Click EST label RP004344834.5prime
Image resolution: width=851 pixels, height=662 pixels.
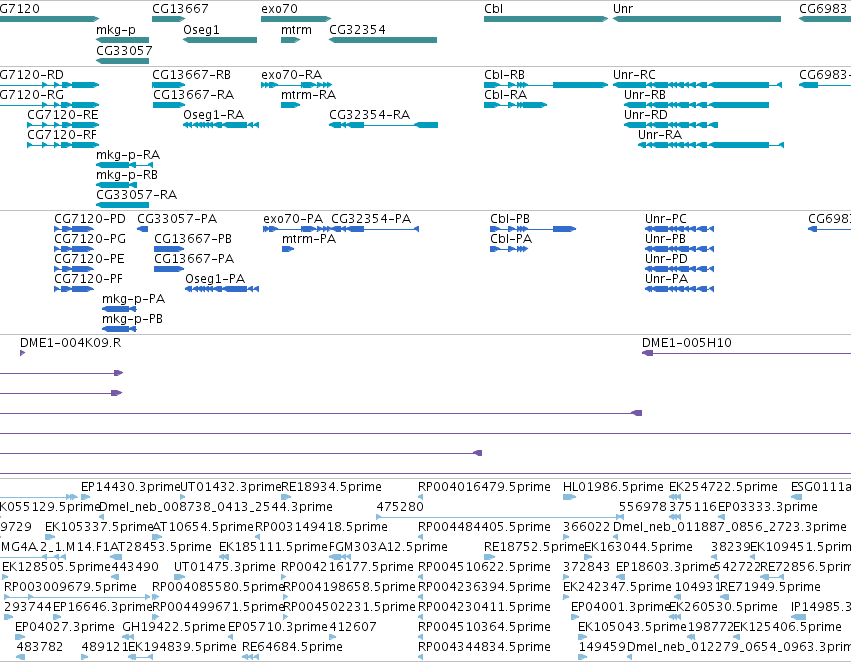pyautogui.click(x=484, y=647)
